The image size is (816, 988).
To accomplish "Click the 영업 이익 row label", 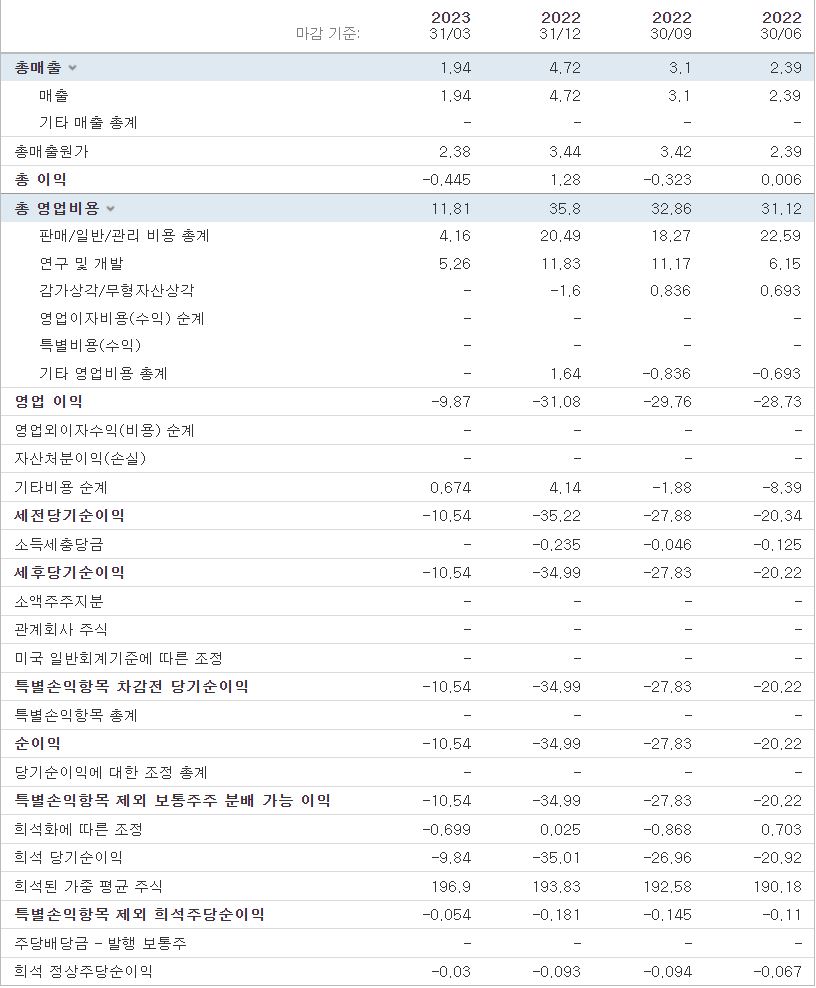I will (x=49, y=401).
